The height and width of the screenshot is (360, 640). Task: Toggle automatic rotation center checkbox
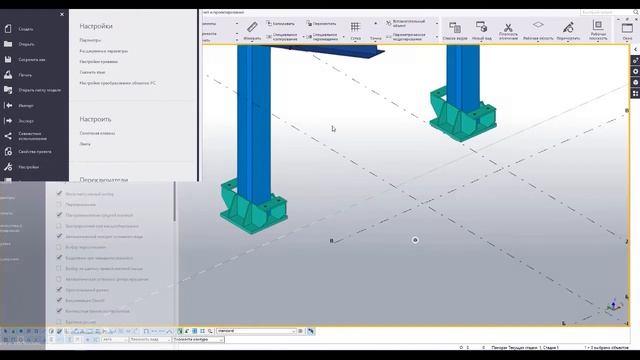[x=59, y=279]
